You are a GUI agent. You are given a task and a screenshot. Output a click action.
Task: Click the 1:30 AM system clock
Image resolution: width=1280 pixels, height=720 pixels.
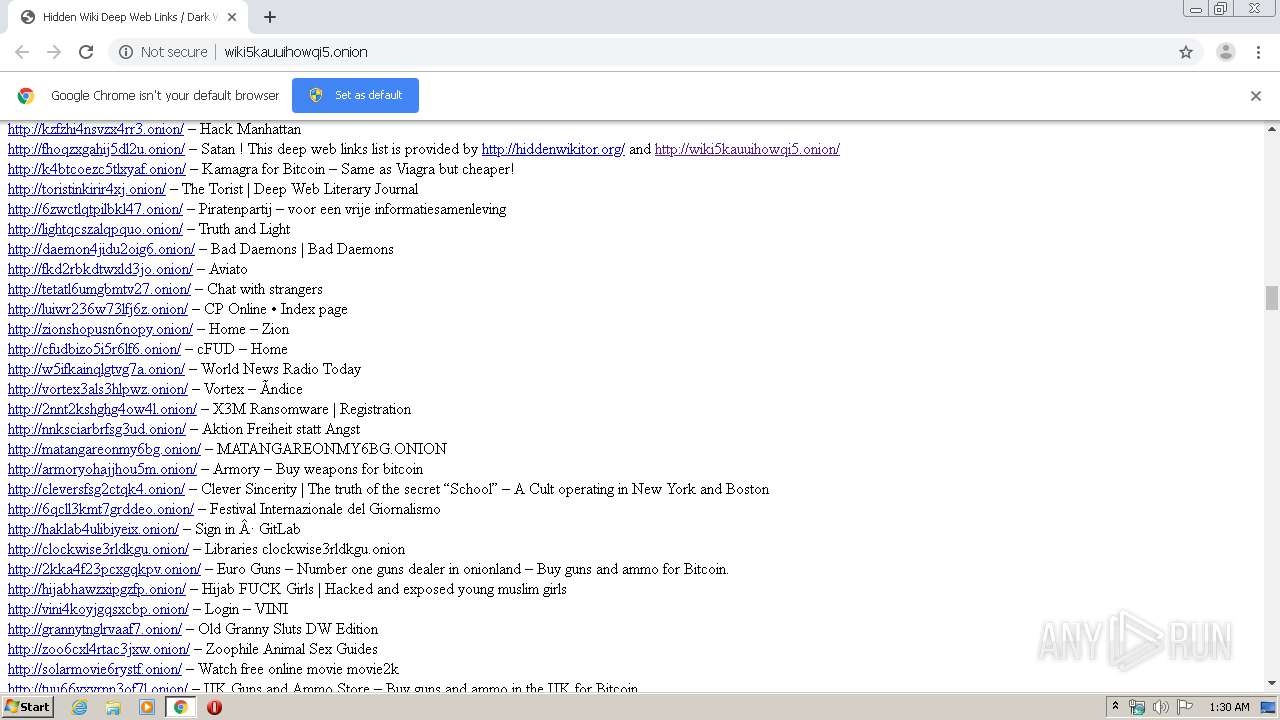coord(1229,707)
